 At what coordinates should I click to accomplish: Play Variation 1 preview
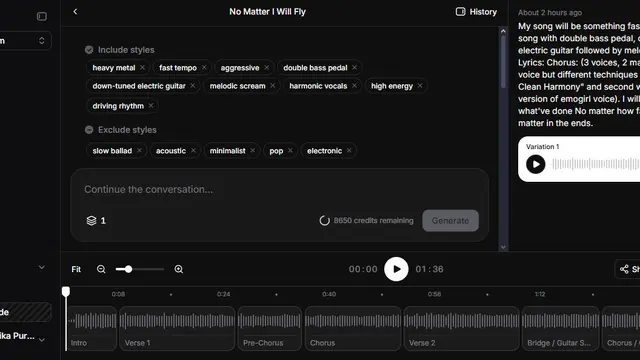536,164
